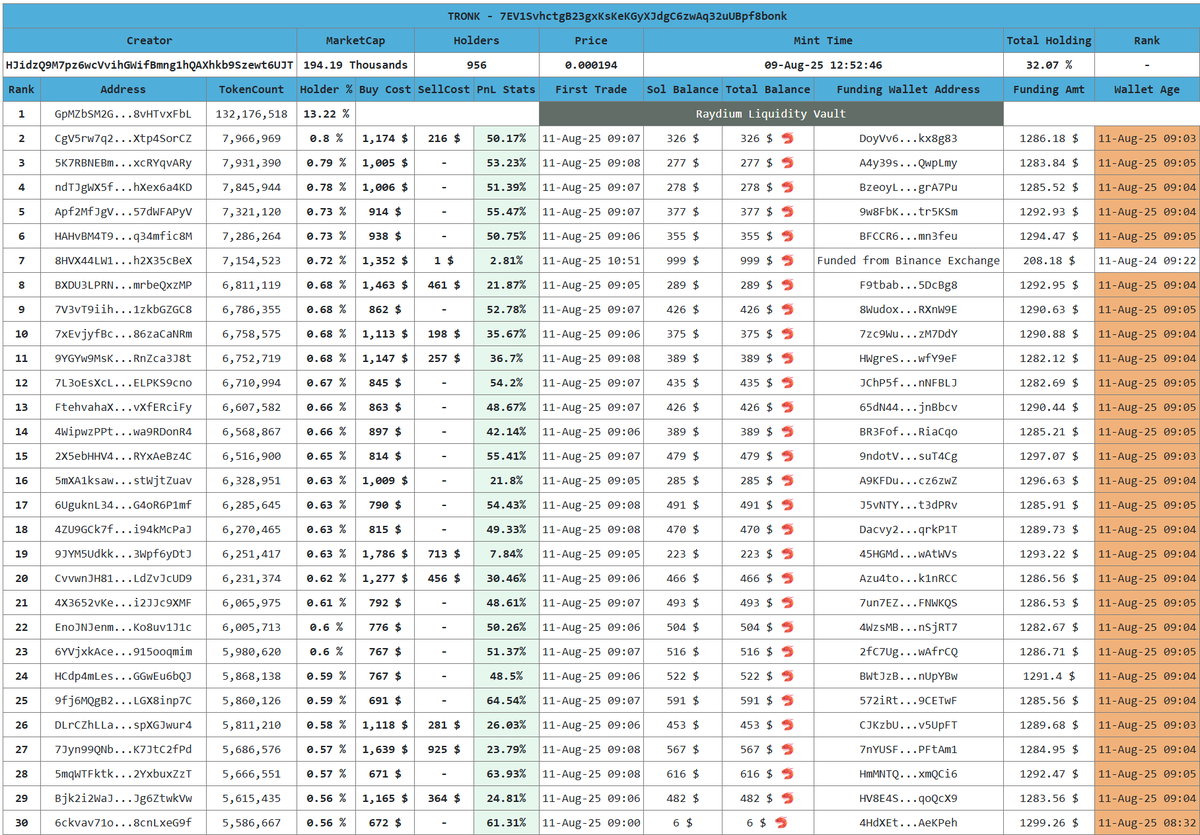
Task: Click the 'Holder %' column header
Action: 327,89
